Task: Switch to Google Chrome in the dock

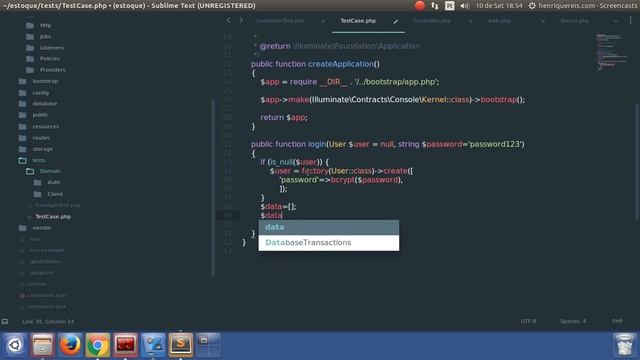Action: pyautogui.click(x=98, y=345)
